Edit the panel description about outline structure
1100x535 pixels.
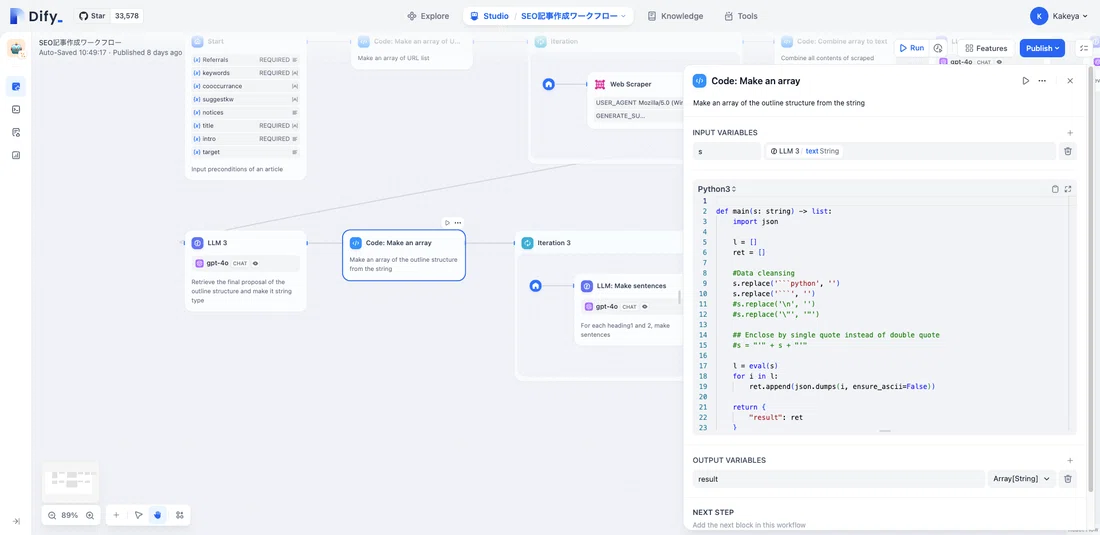[x=779, y=103]
